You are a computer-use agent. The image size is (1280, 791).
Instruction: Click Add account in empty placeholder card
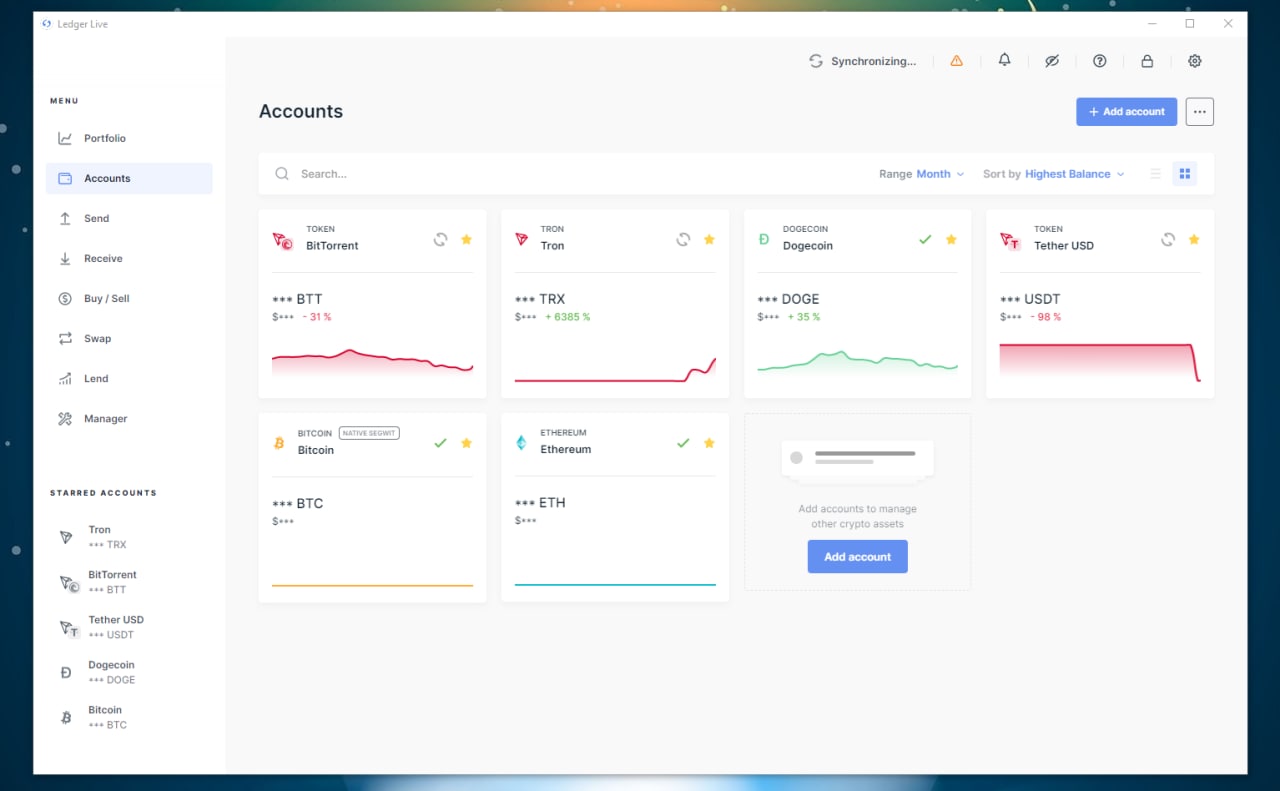(857, 557)
